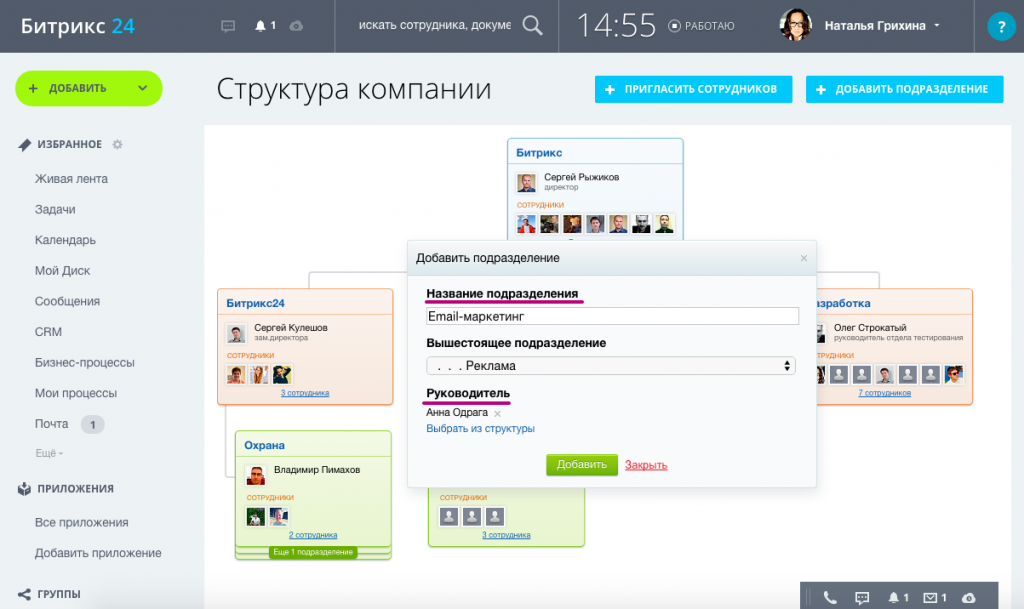The image size is (1024, 609).
Task: Click the cloud icon in top header
Action: coord(296,26)
